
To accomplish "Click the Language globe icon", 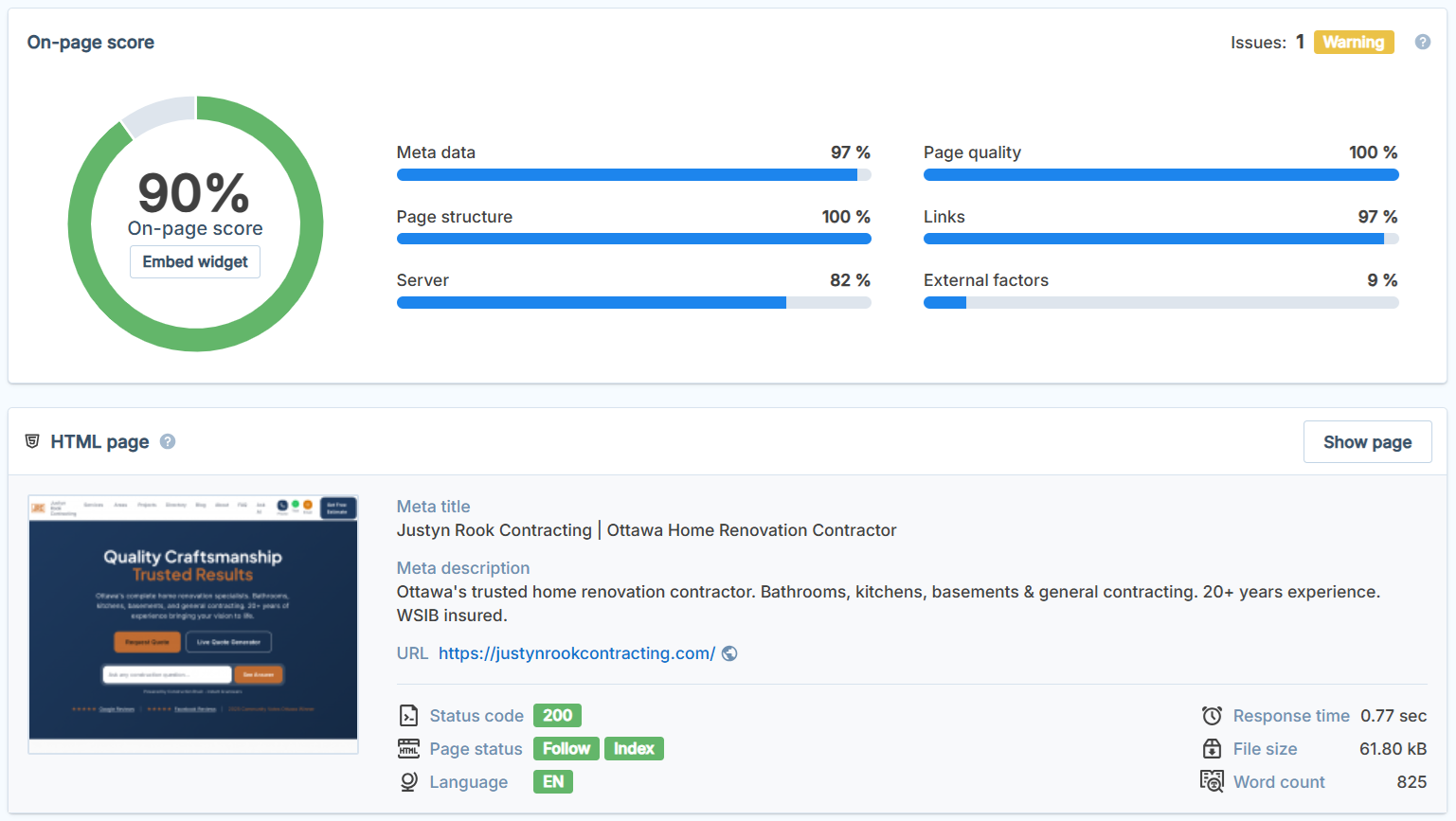I will (408, 781).
